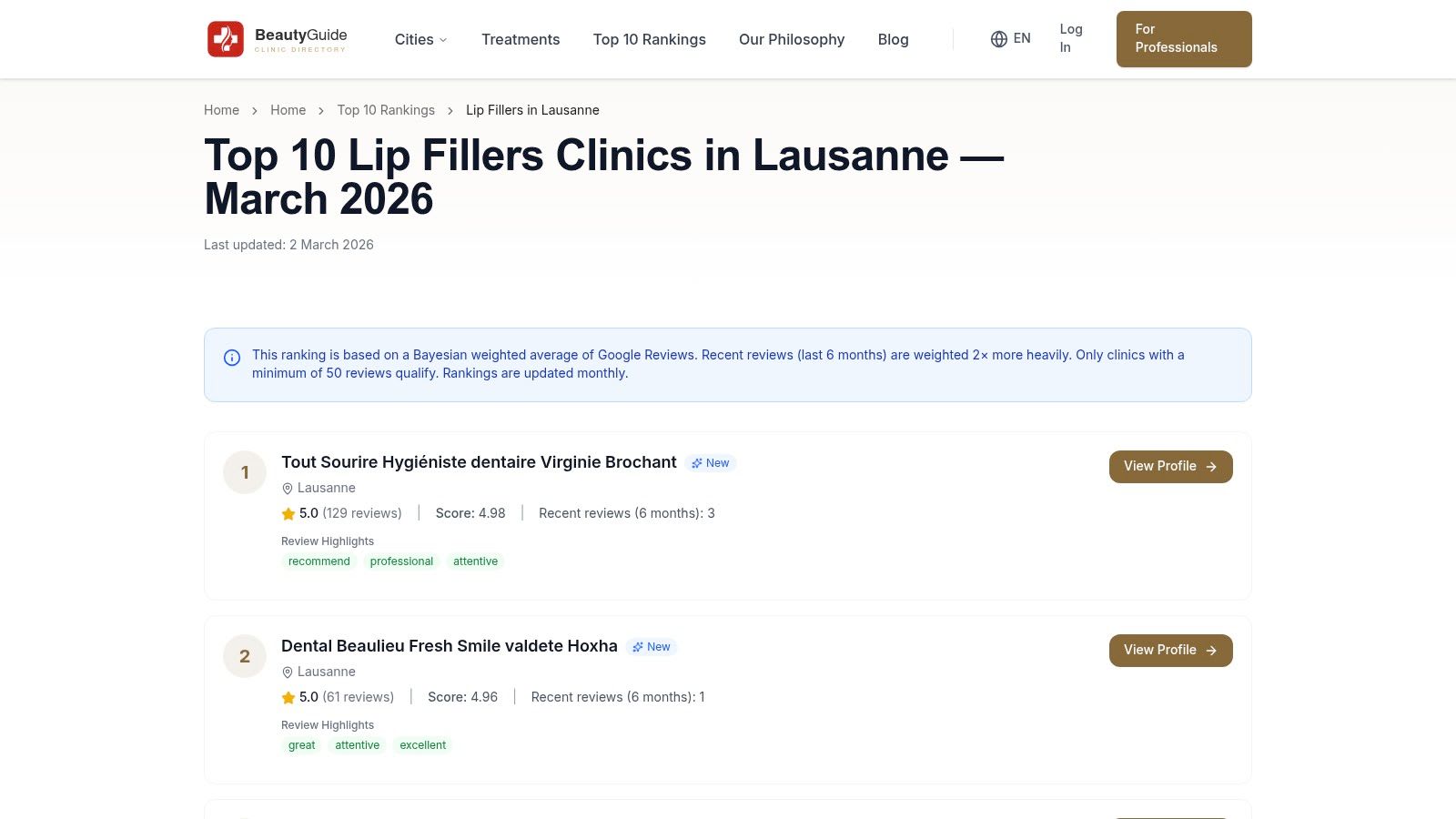Image resolution: width=1456 pixels, height=819 pixels.
Task: Click Lip Fillers in Lausanne breadcrumb
Action: [532, 110]
